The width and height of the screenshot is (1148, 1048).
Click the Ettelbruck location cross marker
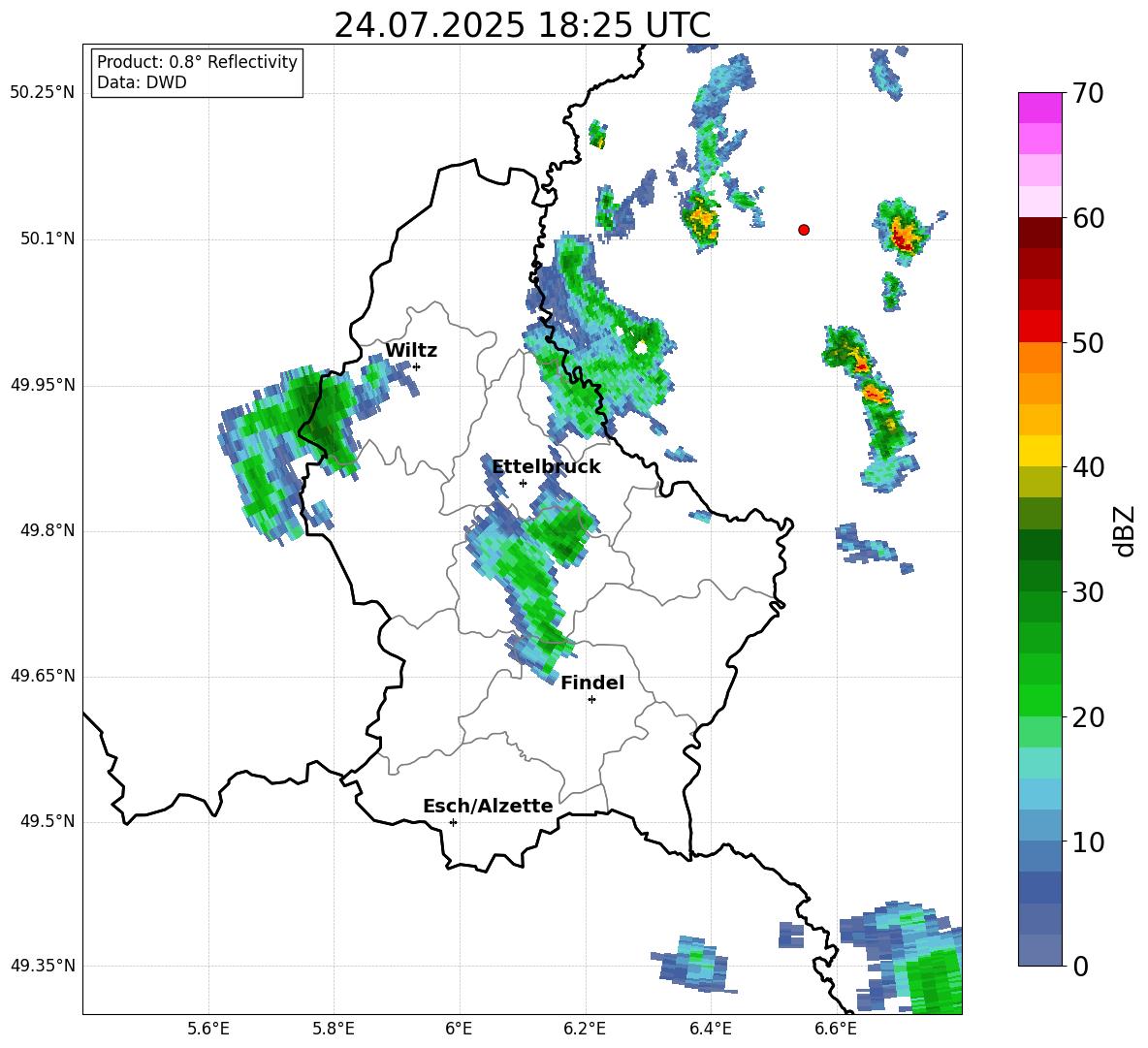pos(523,483)
